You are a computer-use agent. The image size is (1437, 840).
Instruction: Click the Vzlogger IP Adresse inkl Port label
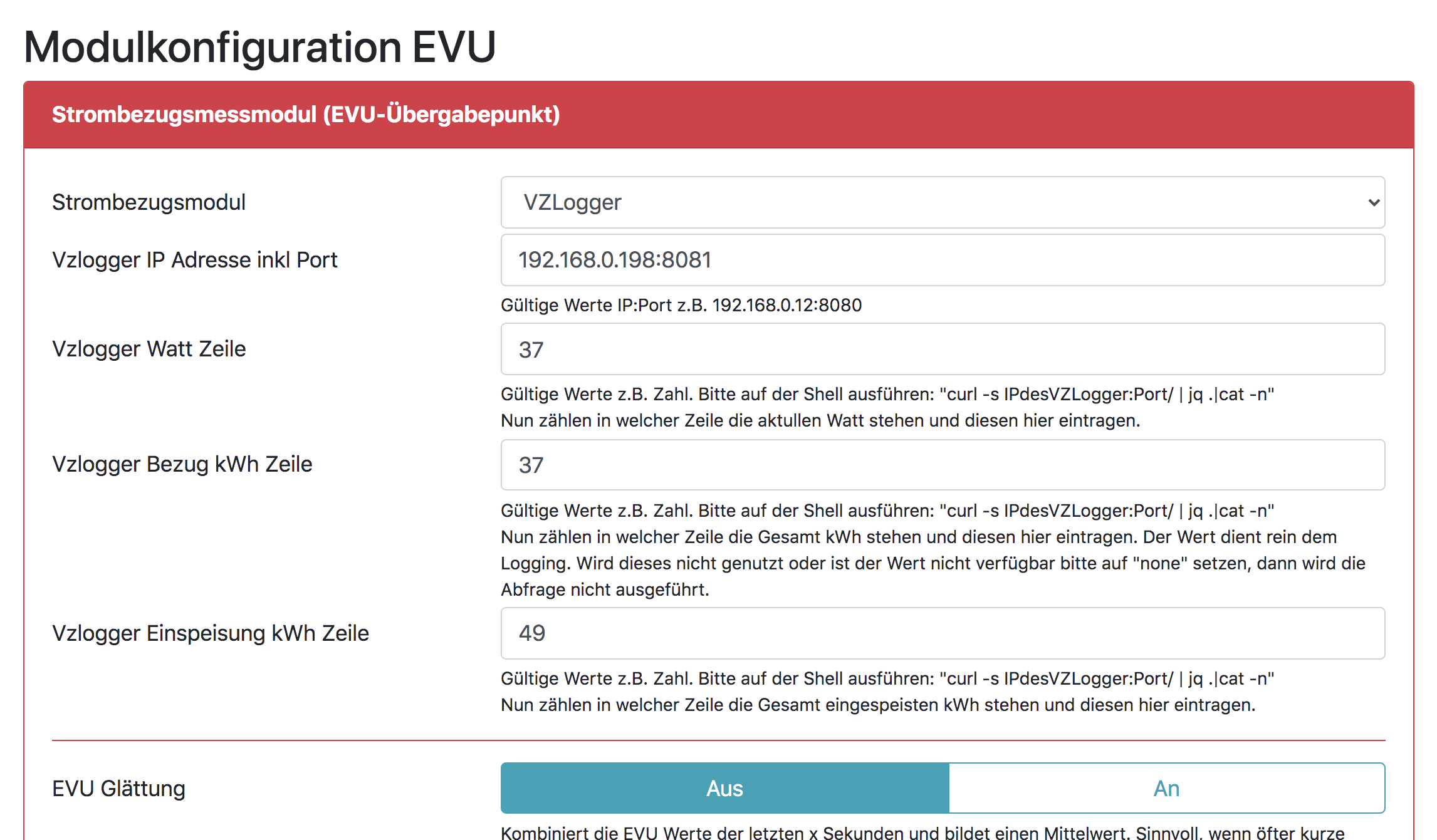pyautogui.click(x=194, y=260)
